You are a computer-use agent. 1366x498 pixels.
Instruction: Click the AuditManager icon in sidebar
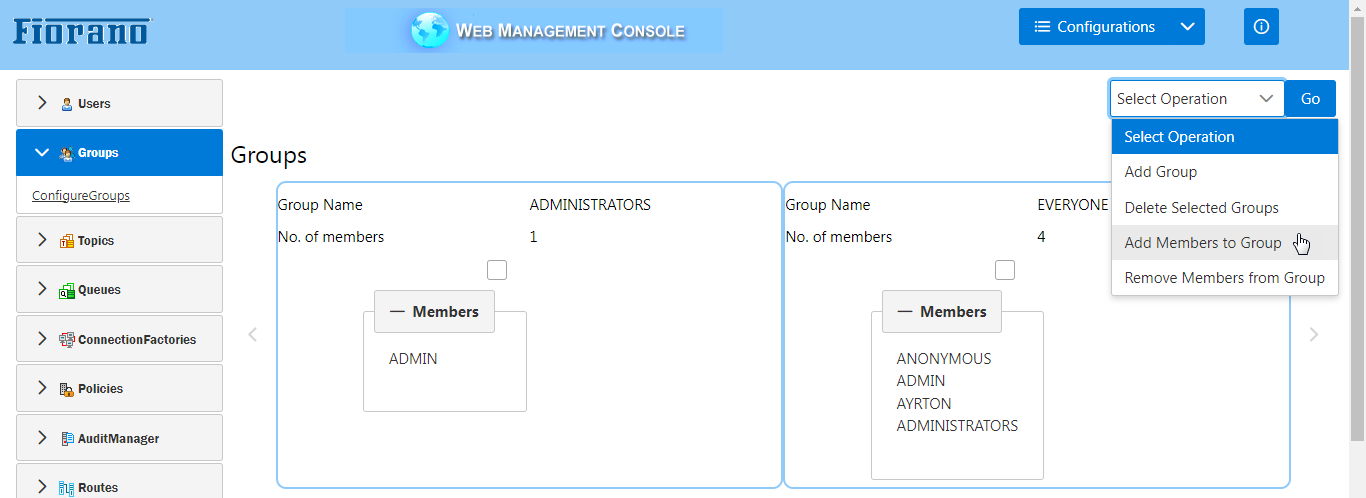coord(67,438)
